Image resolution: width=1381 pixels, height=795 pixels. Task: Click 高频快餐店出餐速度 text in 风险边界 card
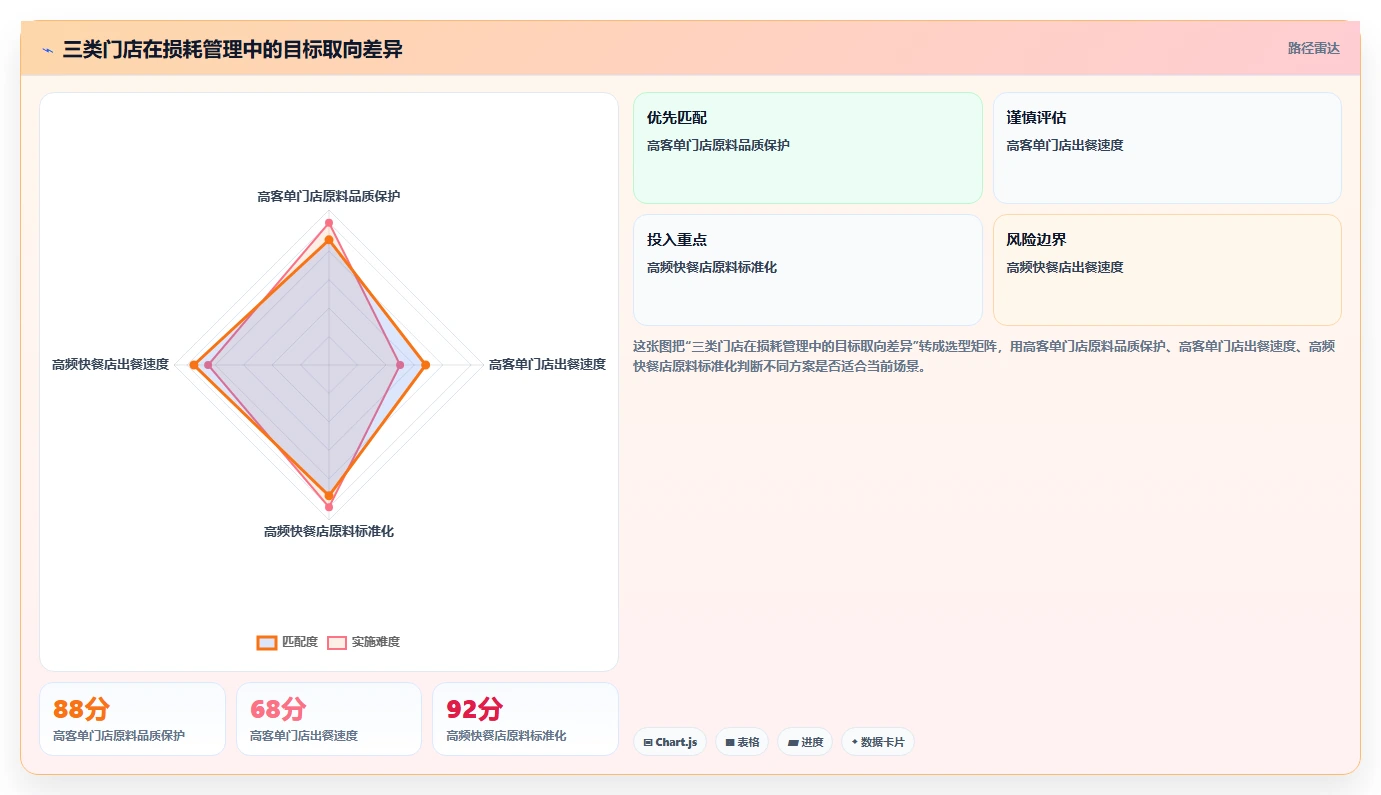[1065, 267]
